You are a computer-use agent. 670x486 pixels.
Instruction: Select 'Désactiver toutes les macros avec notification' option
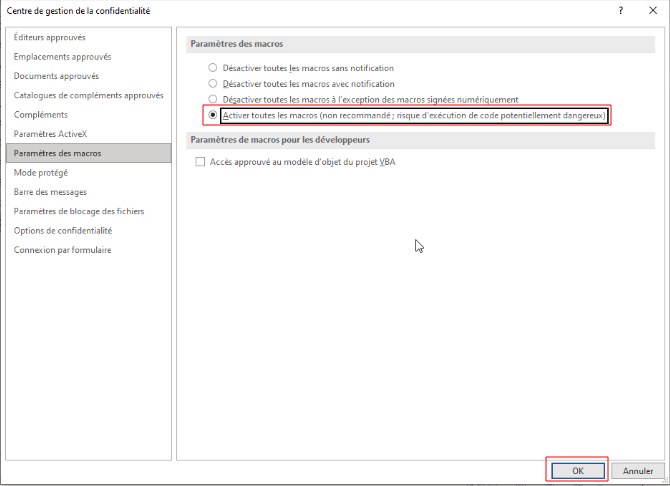click(213, 84)
